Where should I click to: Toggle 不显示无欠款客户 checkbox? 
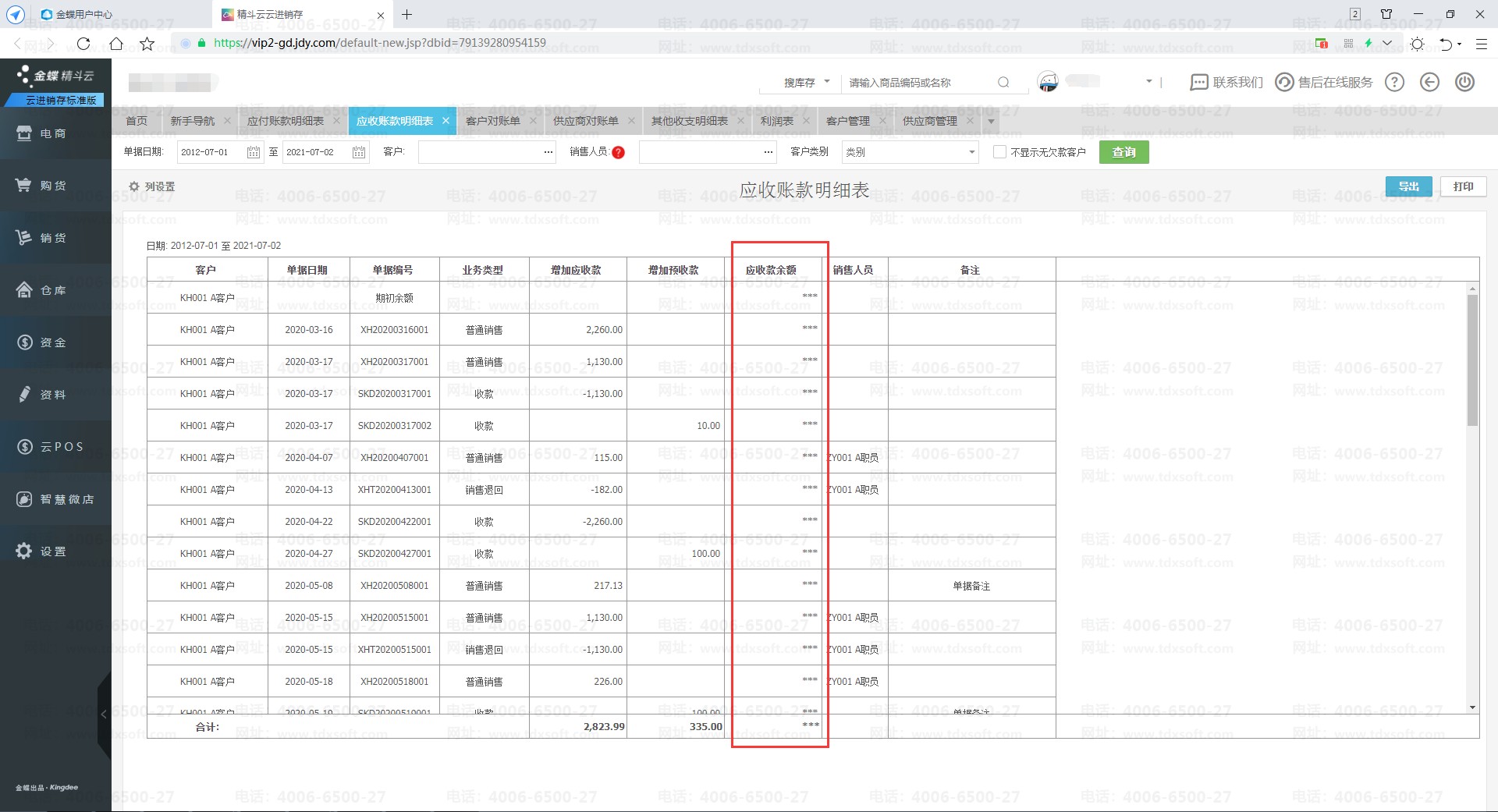pos(999,152)
